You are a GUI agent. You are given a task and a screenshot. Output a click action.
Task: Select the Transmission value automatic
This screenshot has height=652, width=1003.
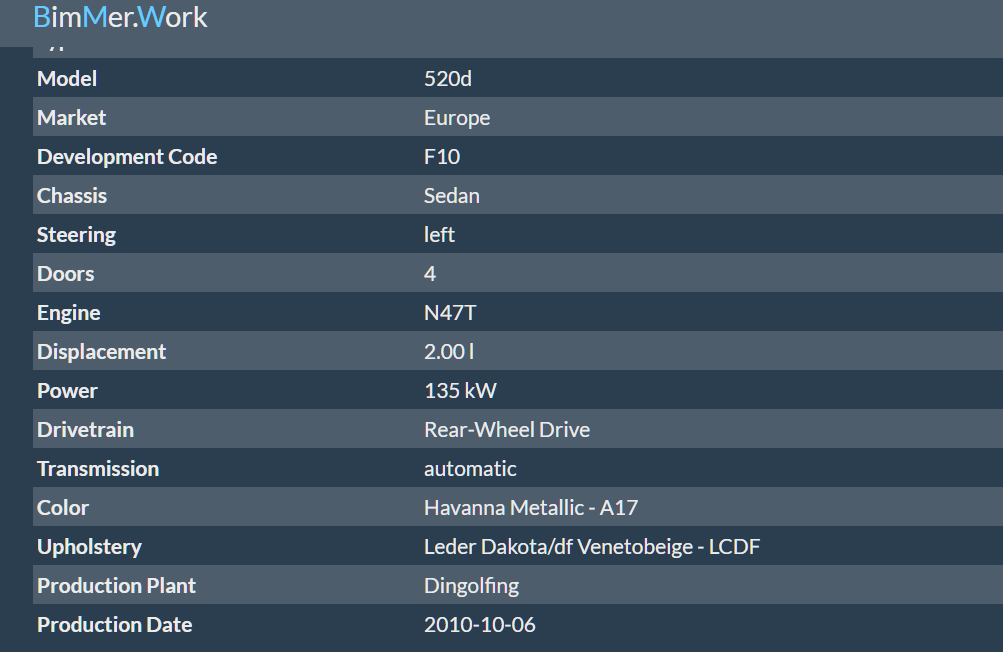pyautogui.click(x=470, y=469)
